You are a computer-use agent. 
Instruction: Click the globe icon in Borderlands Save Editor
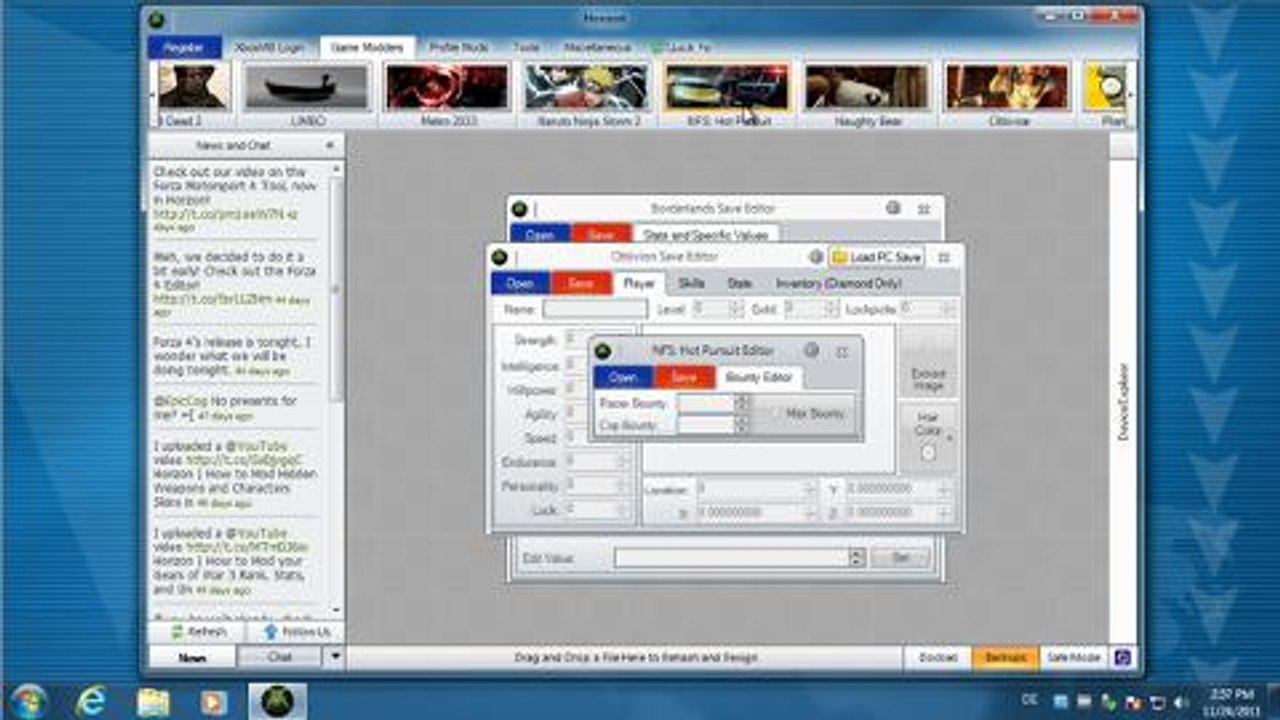pos(893,208)
